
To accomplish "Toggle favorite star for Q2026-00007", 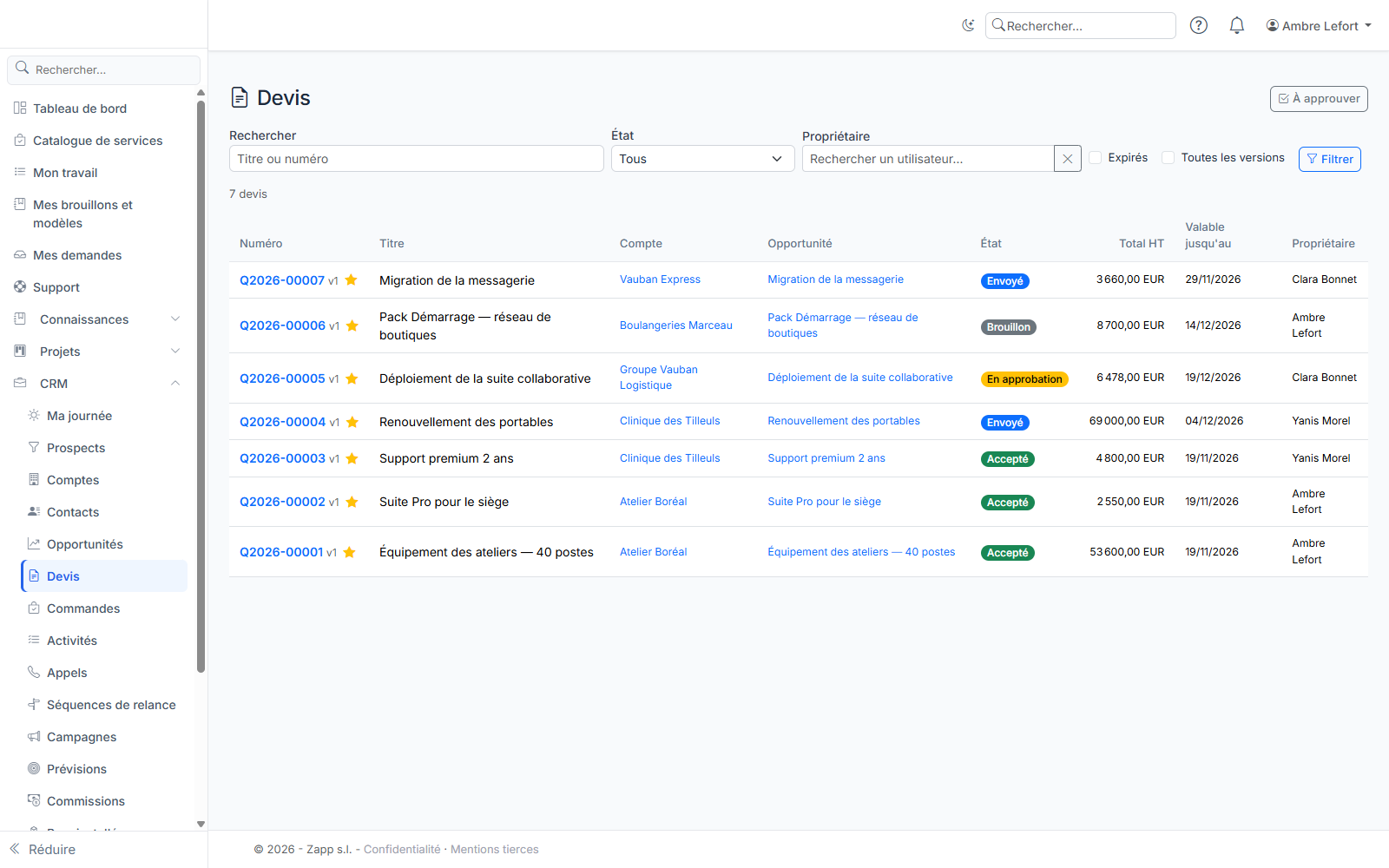I will coord(352,279).
